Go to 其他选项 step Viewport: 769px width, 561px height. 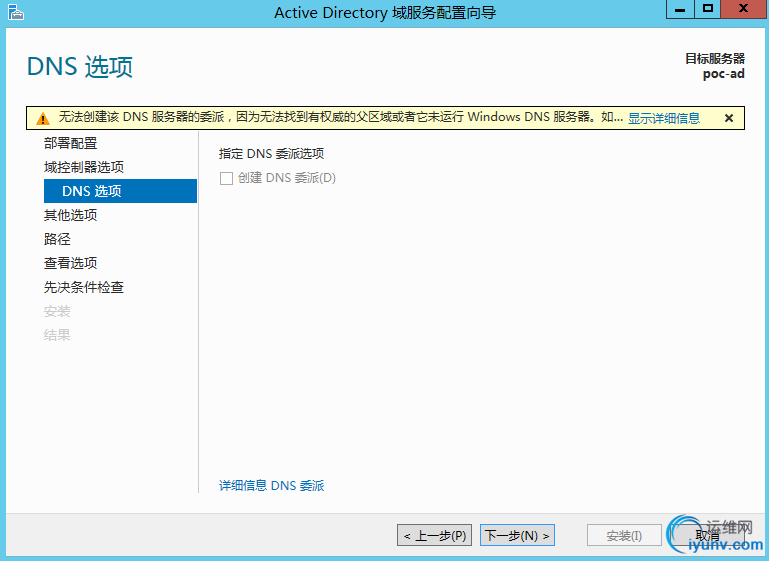71,215
